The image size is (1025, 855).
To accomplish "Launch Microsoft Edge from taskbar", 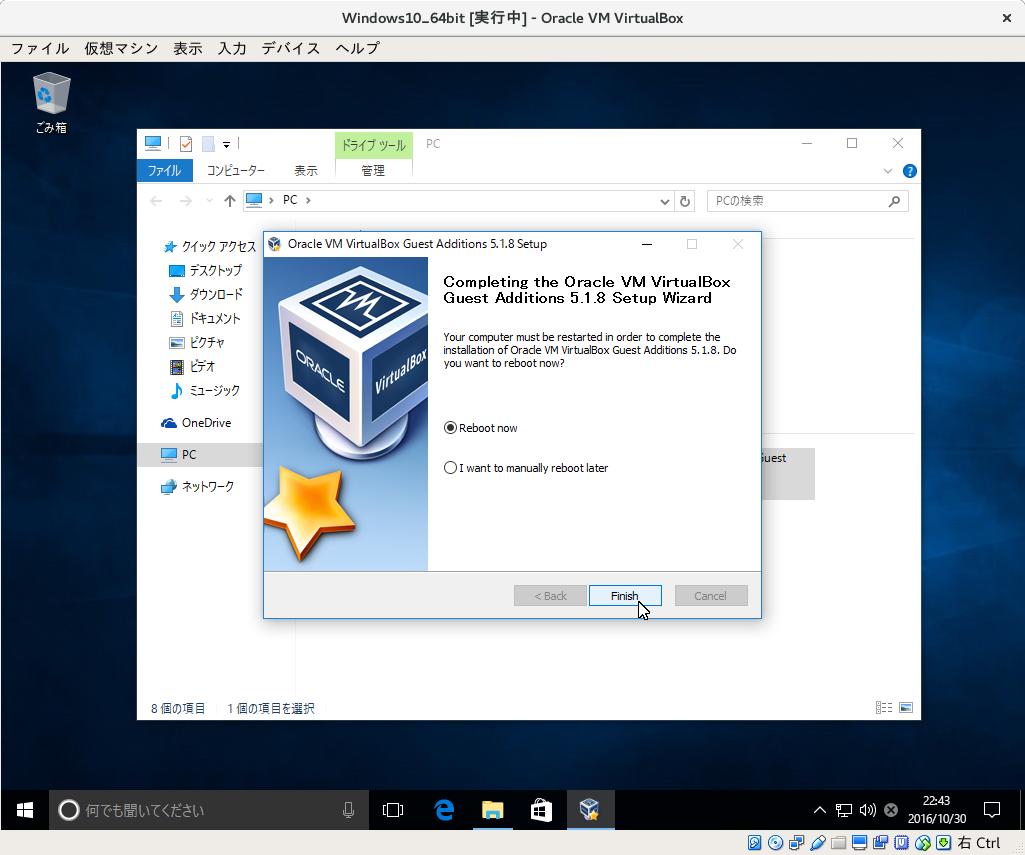I will (x=445, y=811).
